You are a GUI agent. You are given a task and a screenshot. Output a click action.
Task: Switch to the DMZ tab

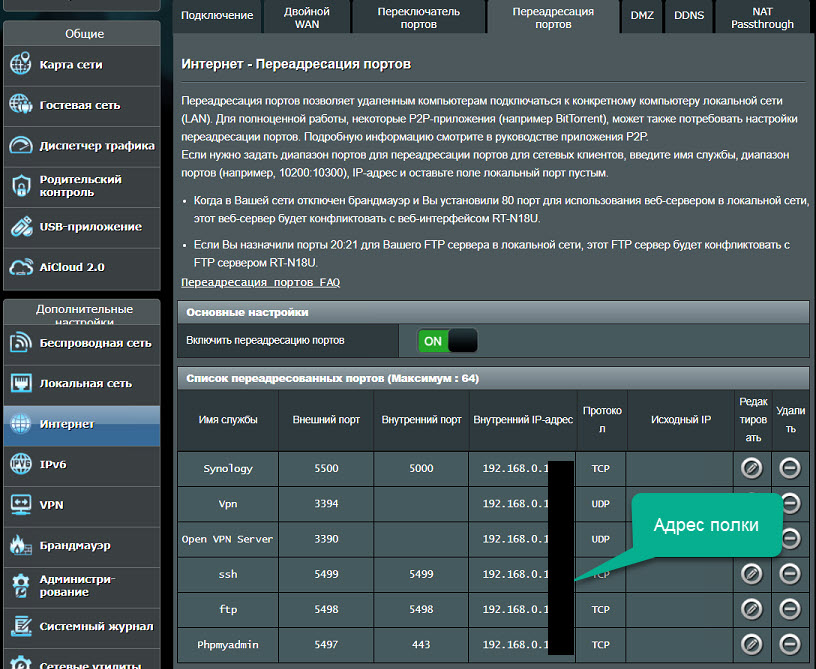tap(641, 16)
